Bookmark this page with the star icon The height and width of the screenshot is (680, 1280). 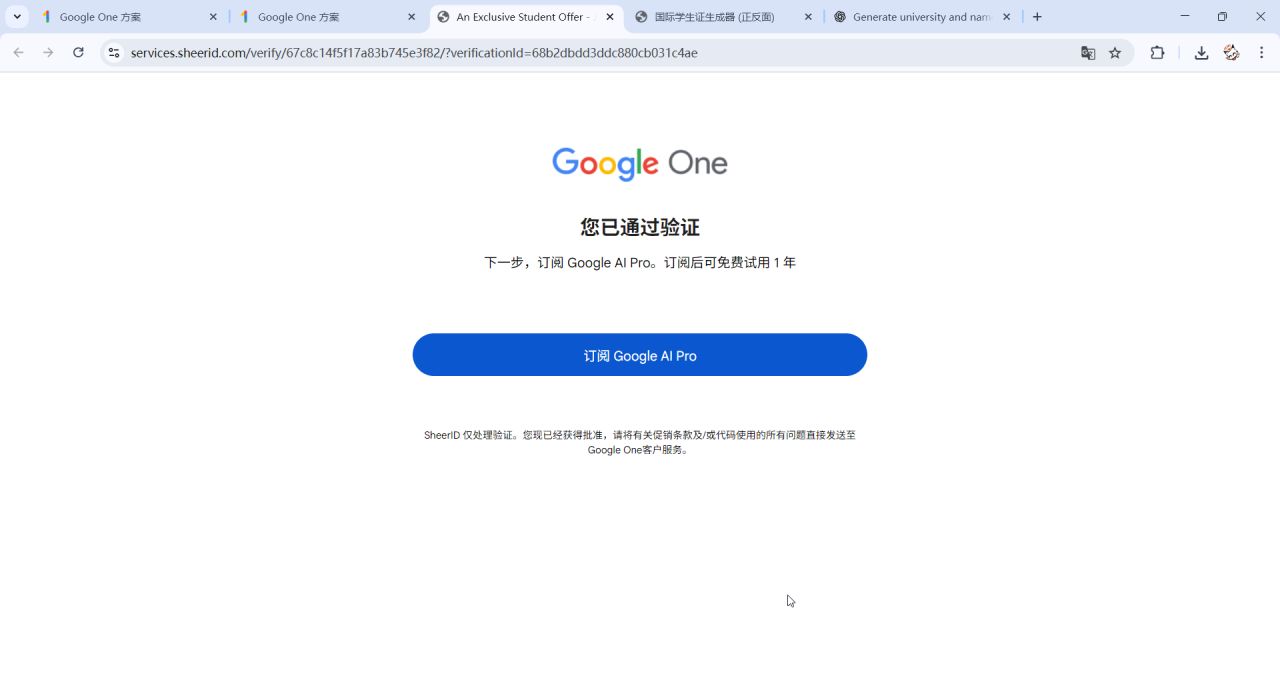tap(1115, 53)
